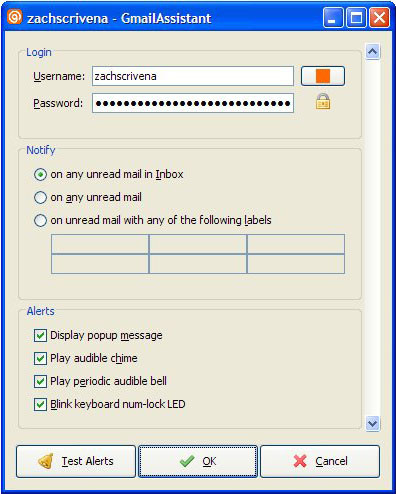
Task: Click the GmailAssistant title bar logo icon
Action: tap(15, 17)
